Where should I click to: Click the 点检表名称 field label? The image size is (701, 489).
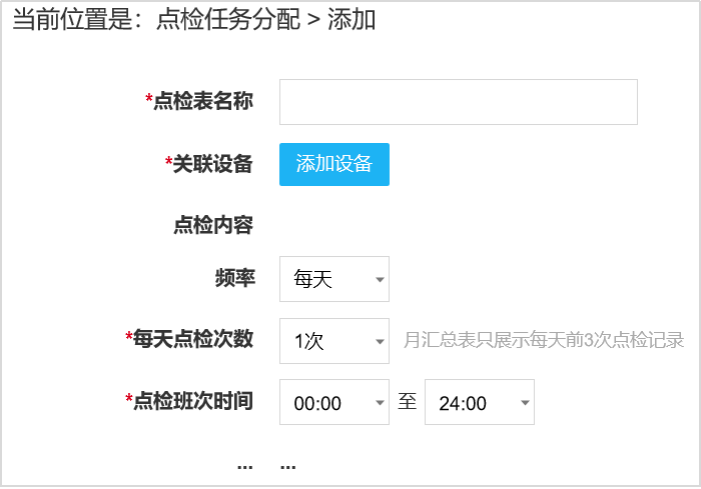pyautogui.click(x=202, y=101)
